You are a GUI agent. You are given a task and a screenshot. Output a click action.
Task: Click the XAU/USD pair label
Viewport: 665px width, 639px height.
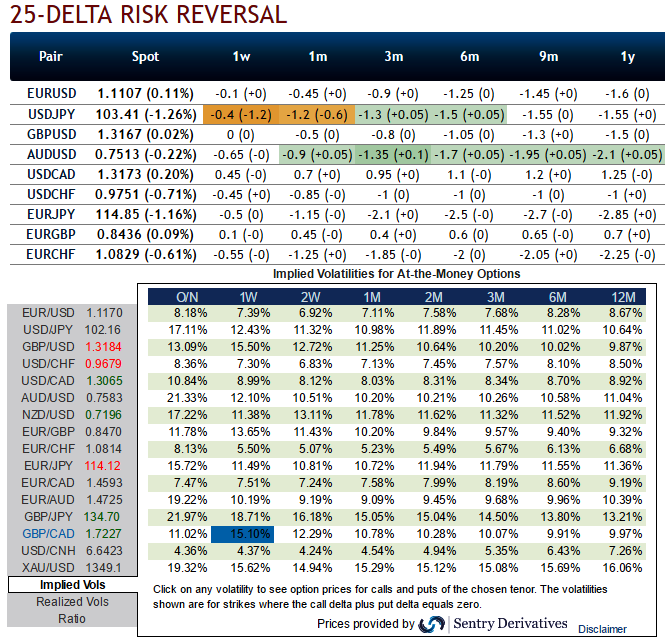click(x=48, y=568)
